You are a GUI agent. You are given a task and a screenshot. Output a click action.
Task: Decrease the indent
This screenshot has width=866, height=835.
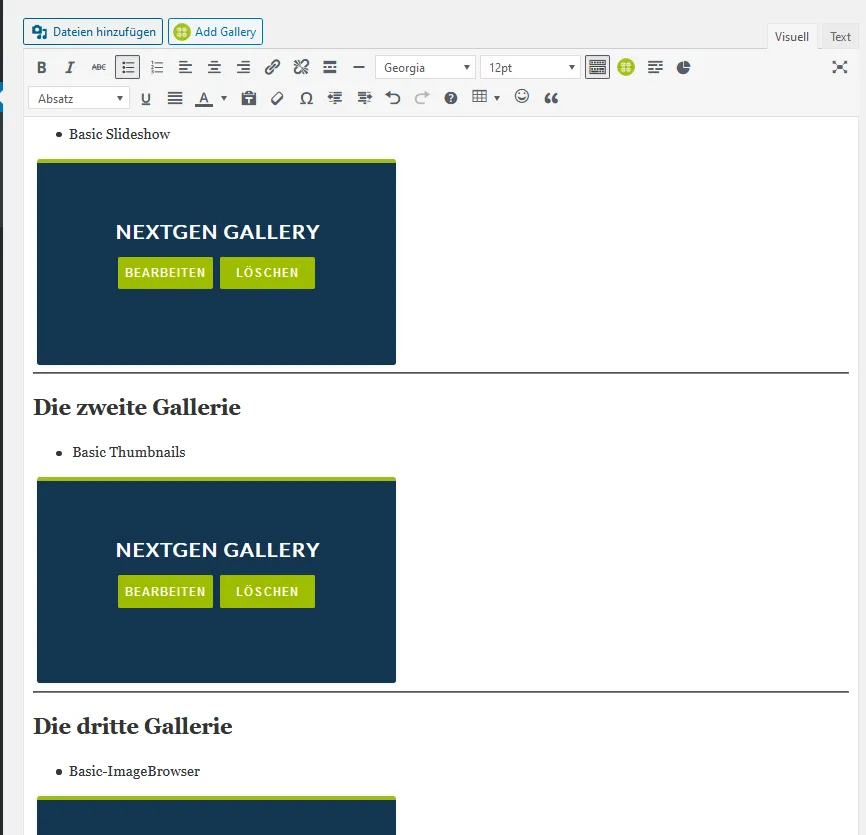click(x=335, y=98)
